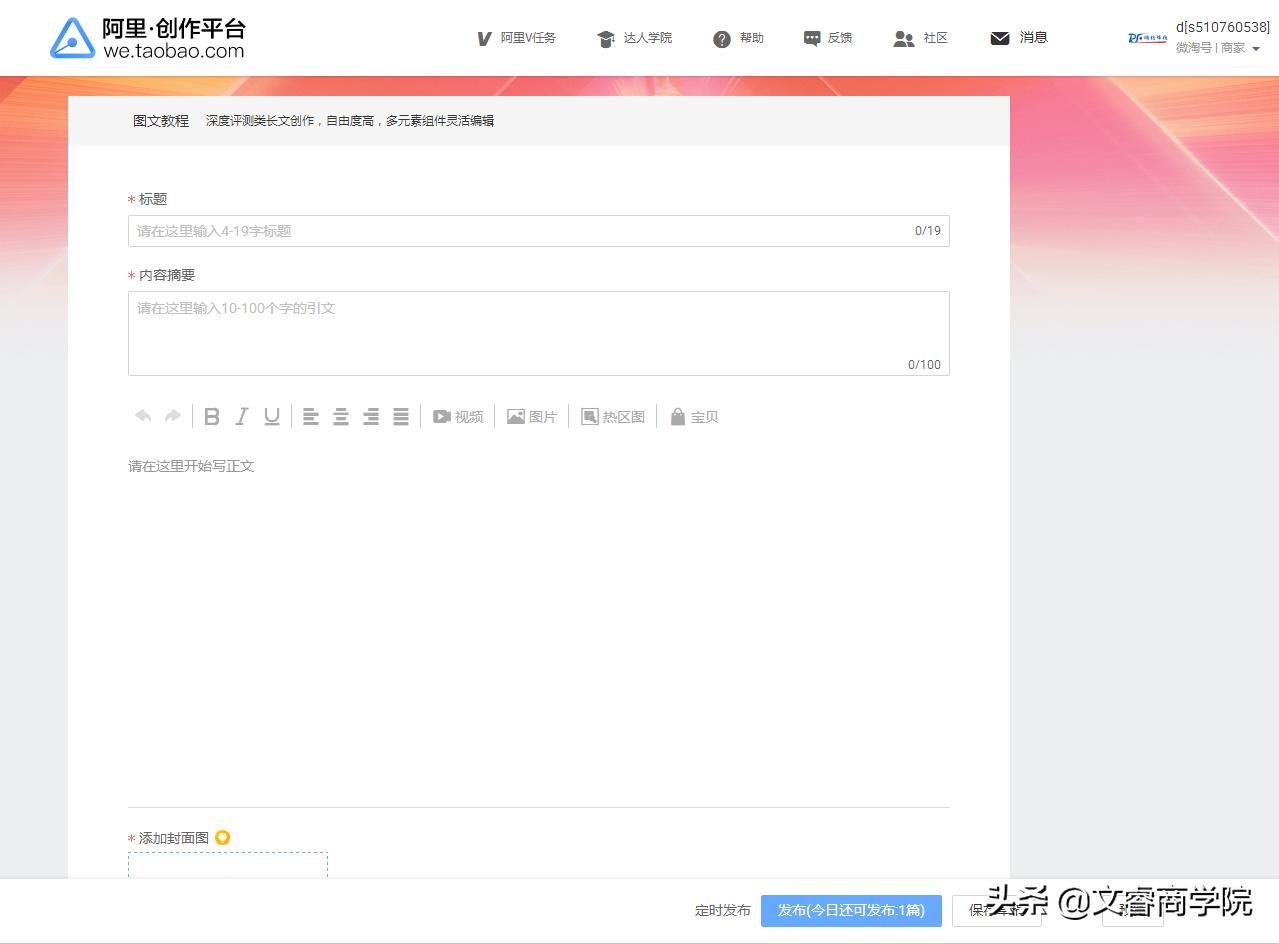1279x944 pixels.
Task: Click the Undo arrow in the editor toolbar
Action: pyautogui.click(x=143, y=415)
